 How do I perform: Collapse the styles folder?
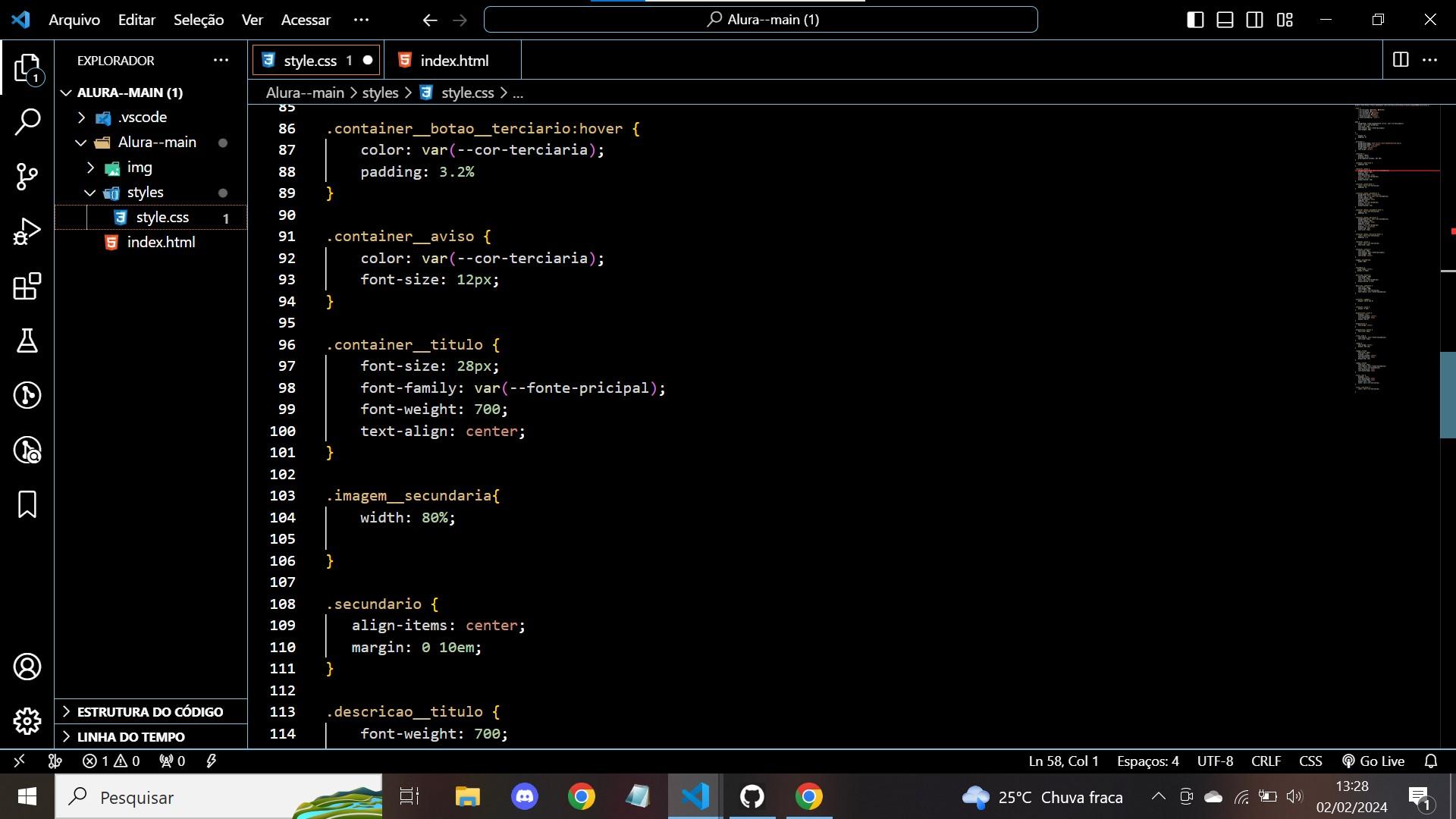click(90, 193)
